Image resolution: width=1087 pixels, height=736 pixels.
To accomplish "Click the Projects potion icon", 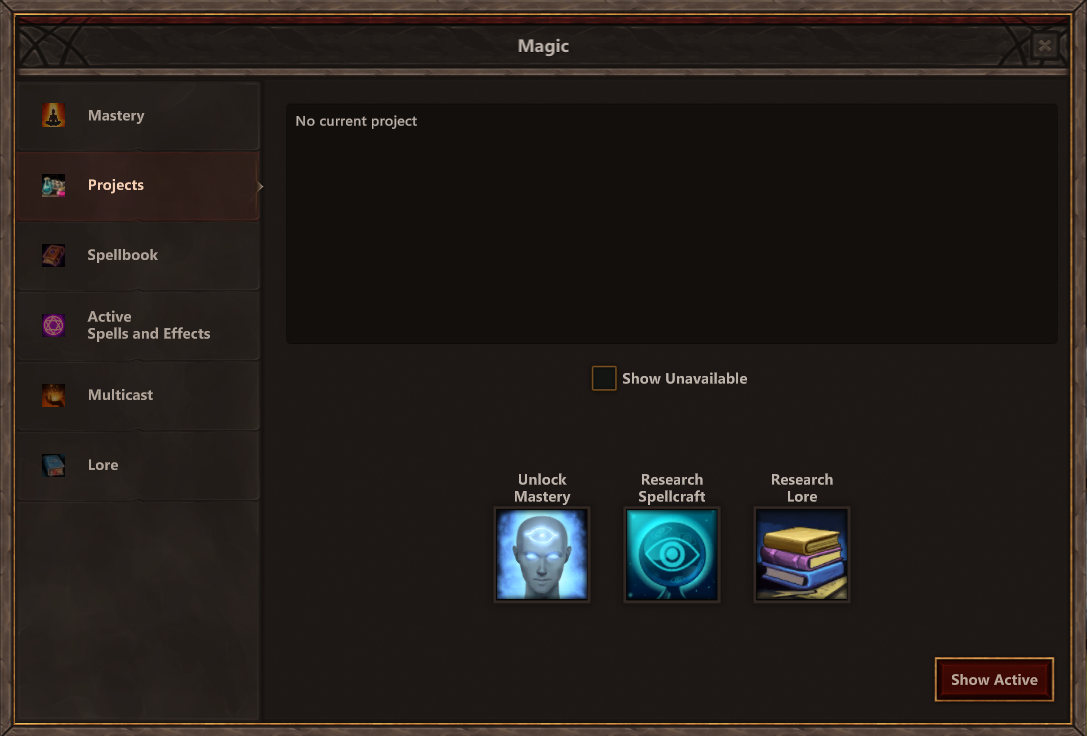I will [53, 185].
